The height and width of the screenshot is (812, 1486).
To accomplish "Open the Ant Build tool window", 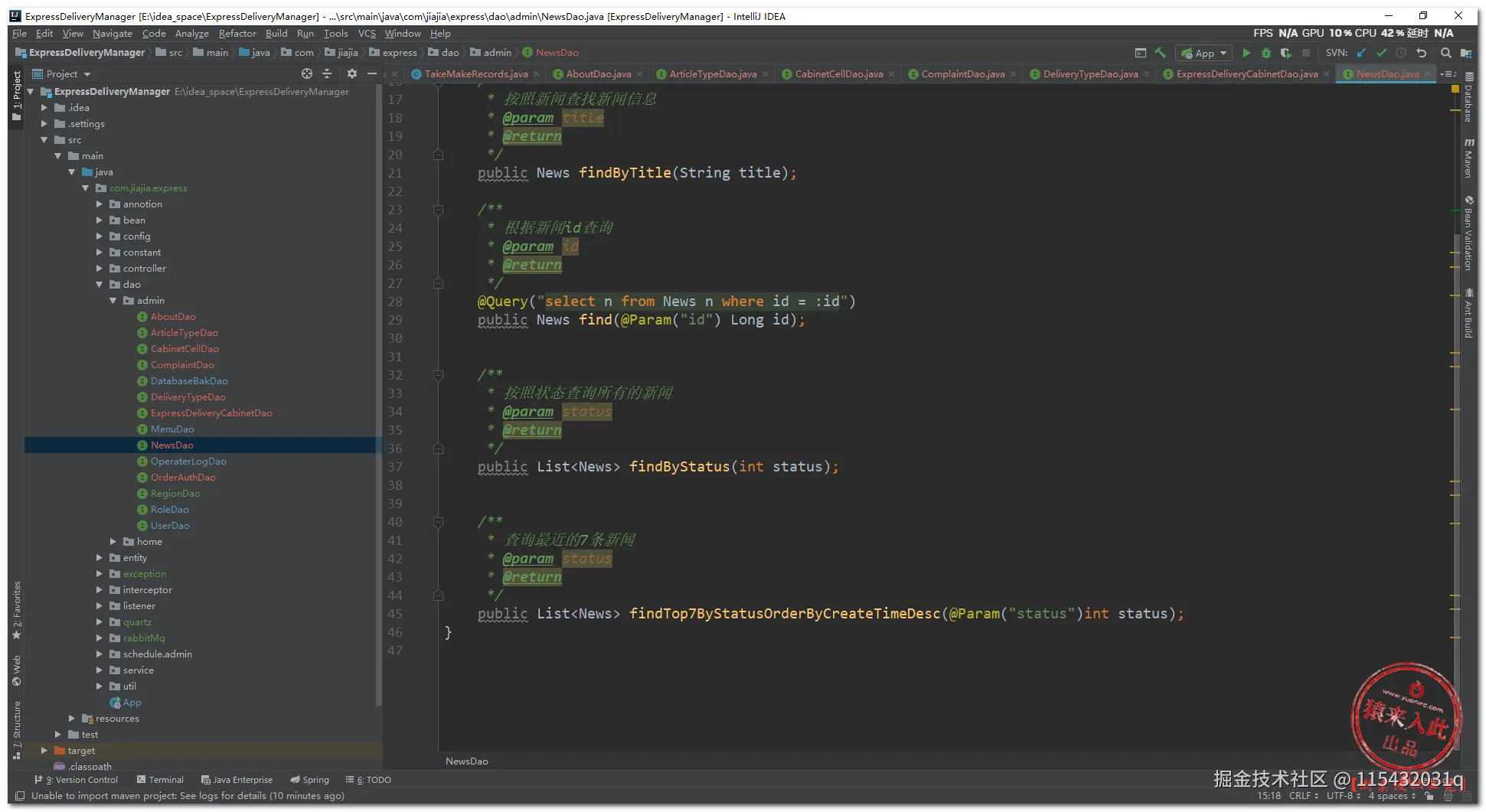I will (1468, 314).
